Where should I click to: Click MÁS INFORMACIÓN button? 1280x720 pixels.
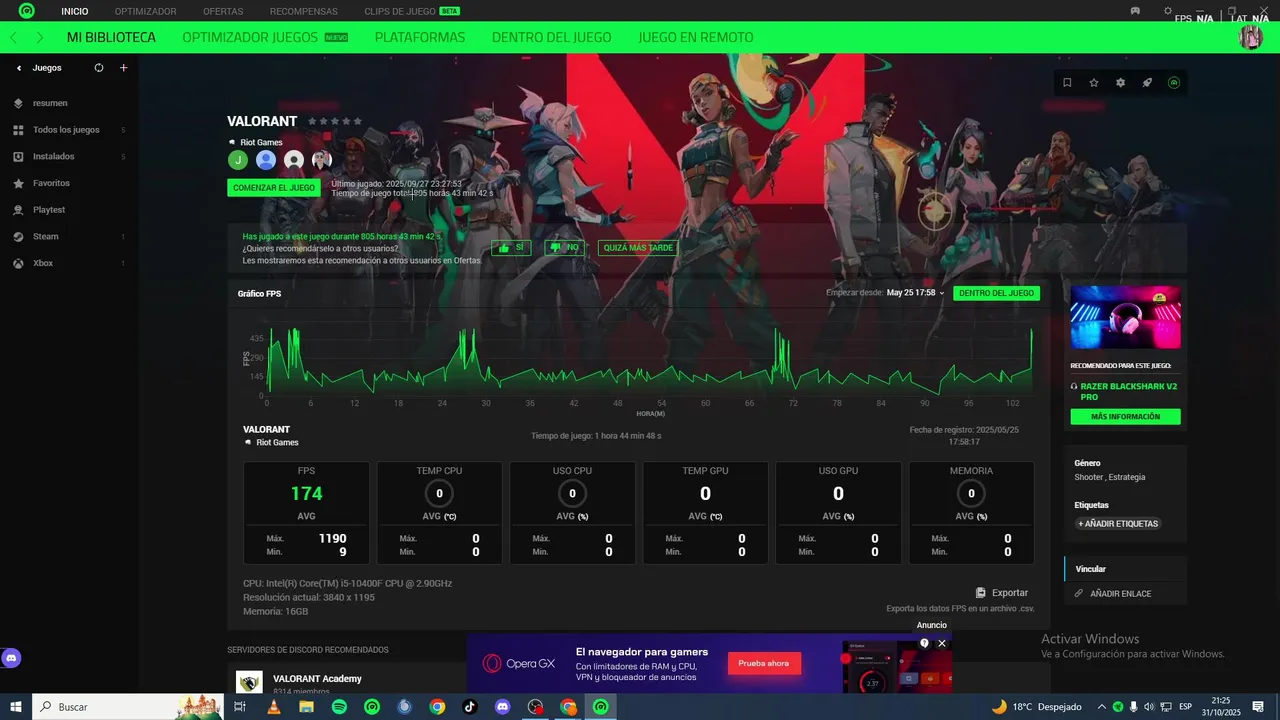[1125, 417]
